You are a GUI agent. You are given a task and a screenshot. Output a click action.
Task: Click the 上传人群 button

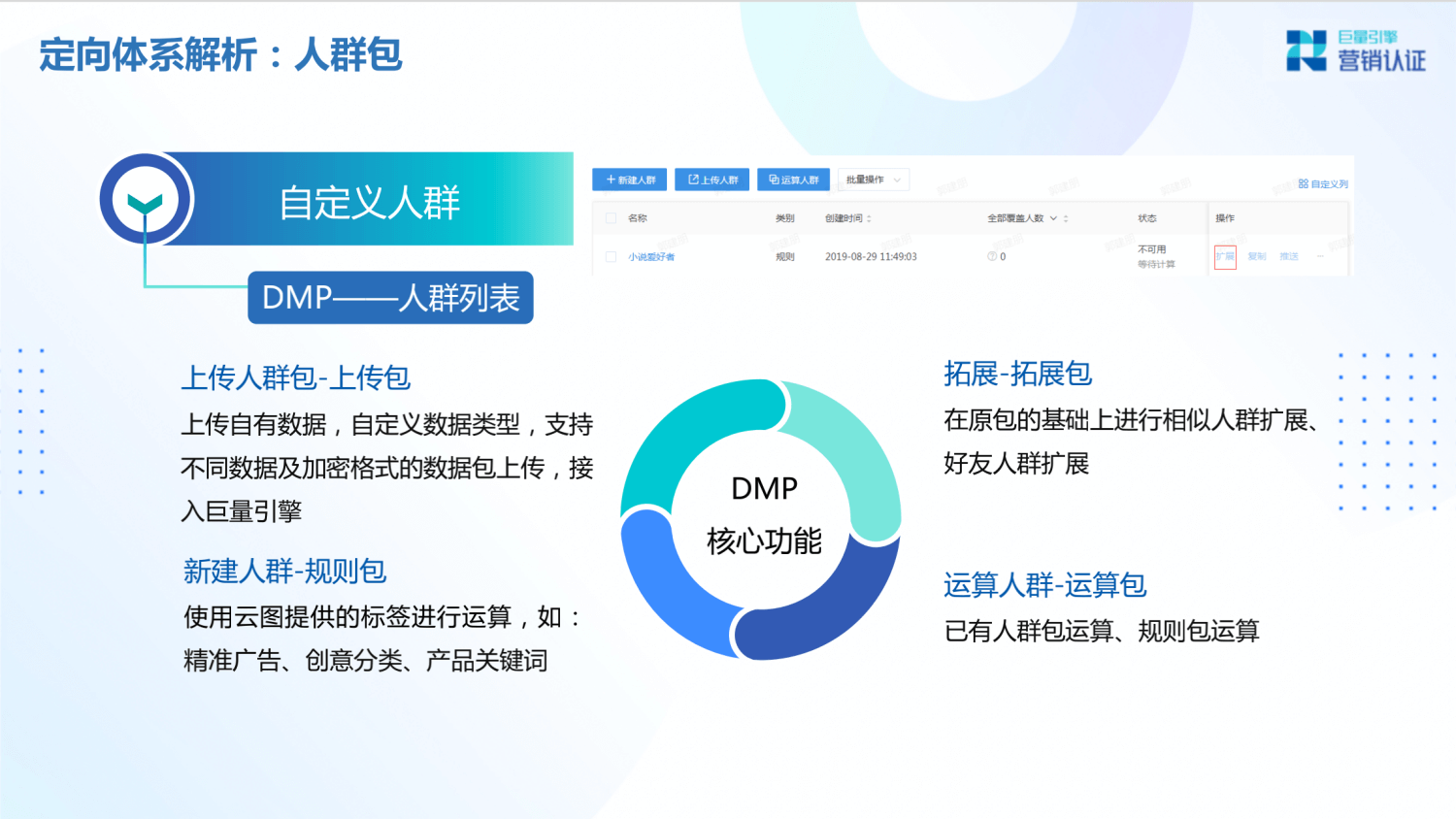[712, 180]
